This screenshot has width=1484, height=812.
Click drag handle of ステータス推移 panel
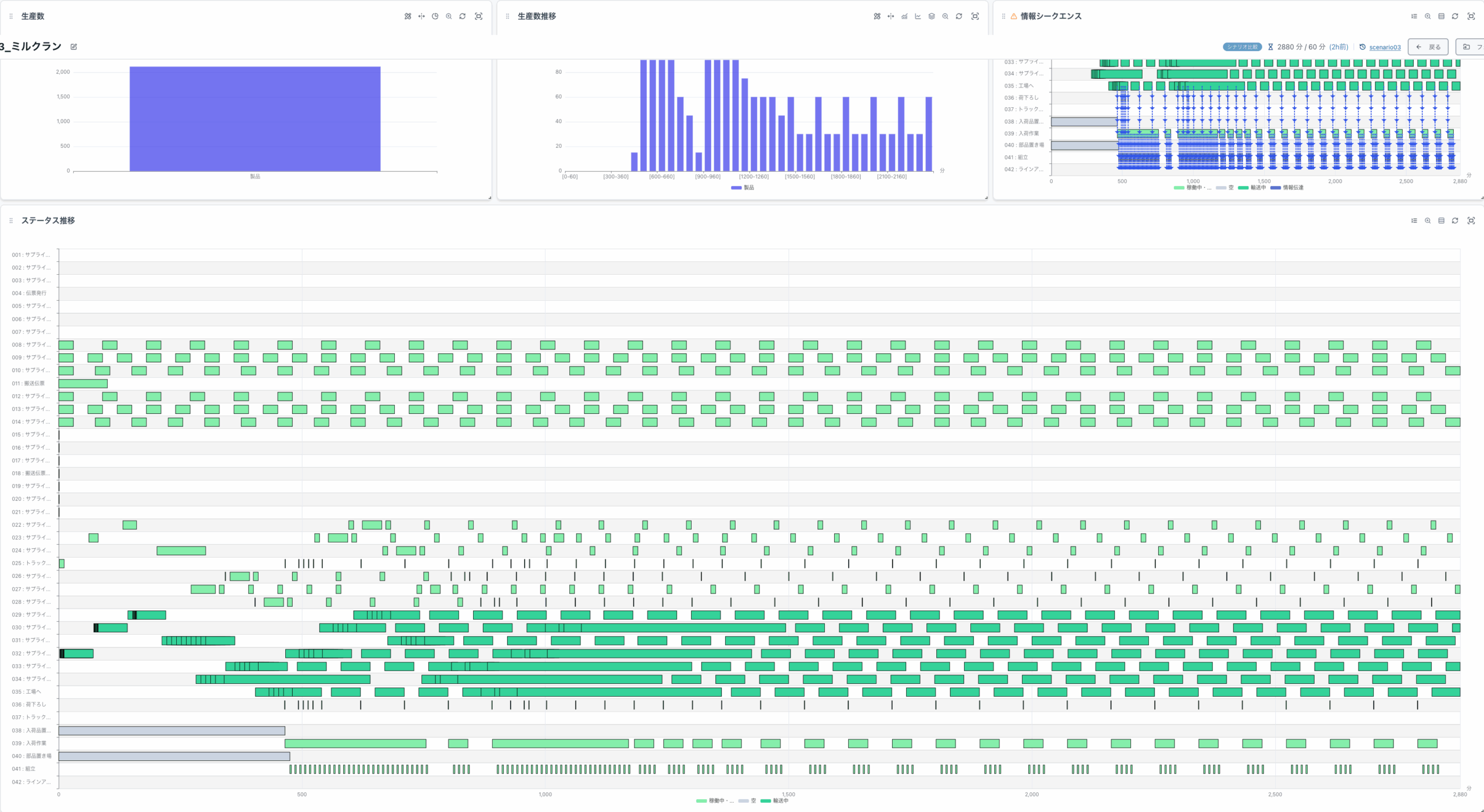11,221
